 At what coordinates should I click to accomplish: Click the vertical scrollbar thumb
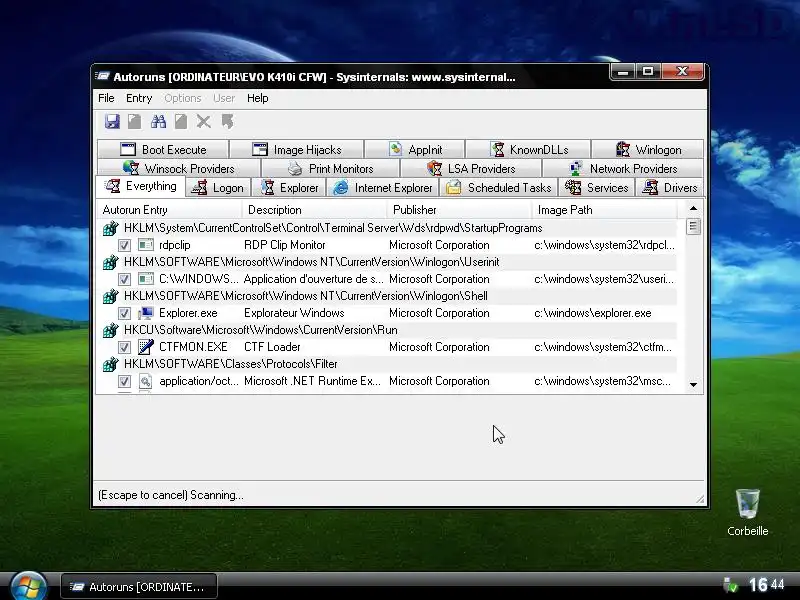pos(693,227)
